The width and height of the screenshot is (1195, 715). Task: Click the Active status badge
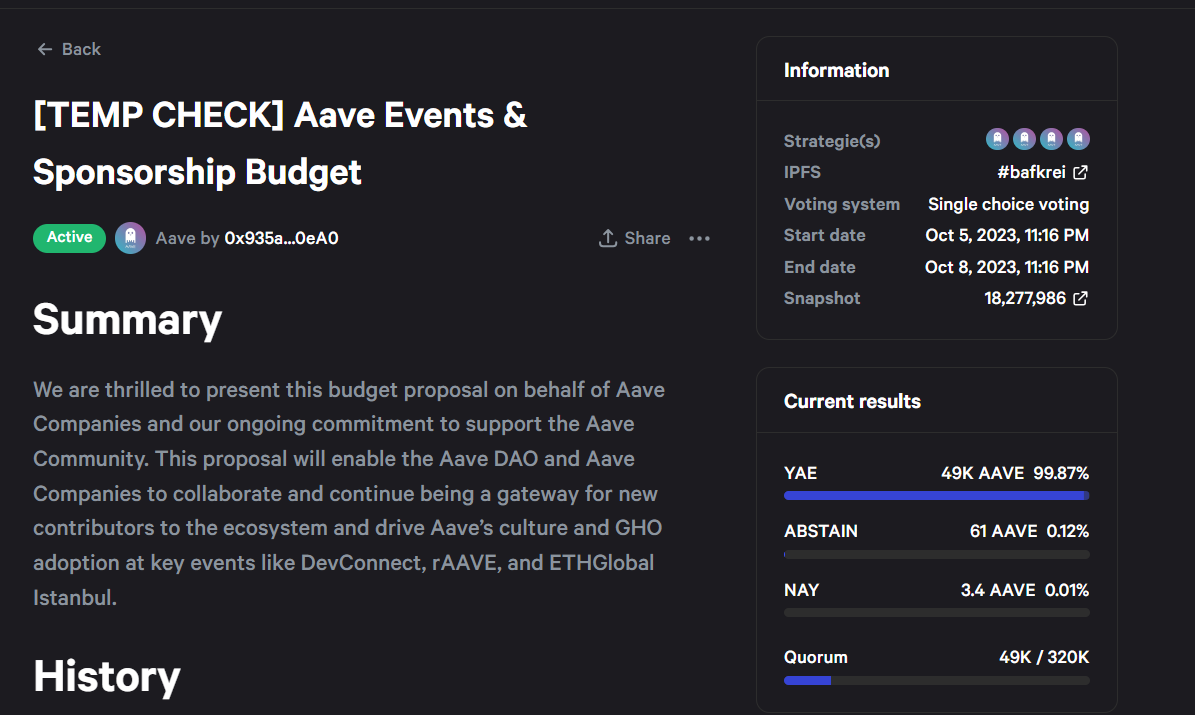click(69, 237)
